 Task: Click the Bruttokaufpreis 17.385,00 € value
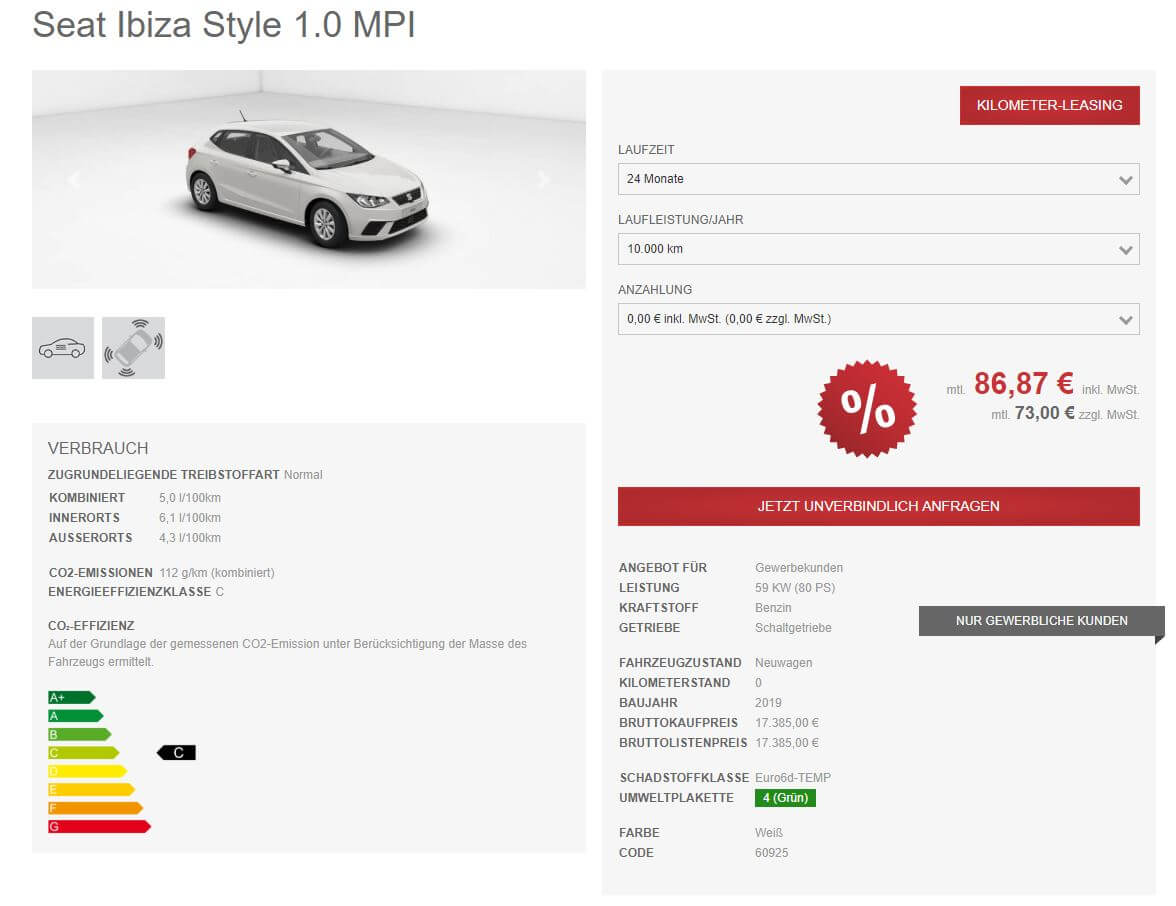pyautogui.click(x=787, y=723)
